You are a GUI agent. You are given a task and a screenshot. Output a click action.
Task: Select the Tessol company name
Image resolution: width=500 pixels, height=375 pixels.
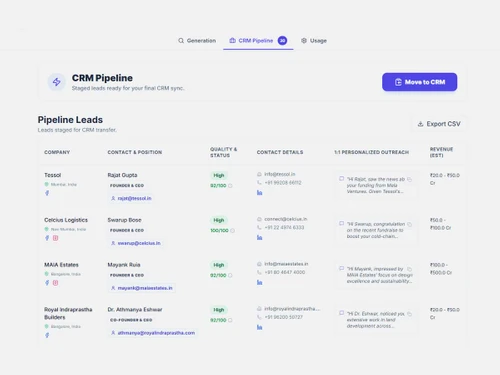(53, 175)
